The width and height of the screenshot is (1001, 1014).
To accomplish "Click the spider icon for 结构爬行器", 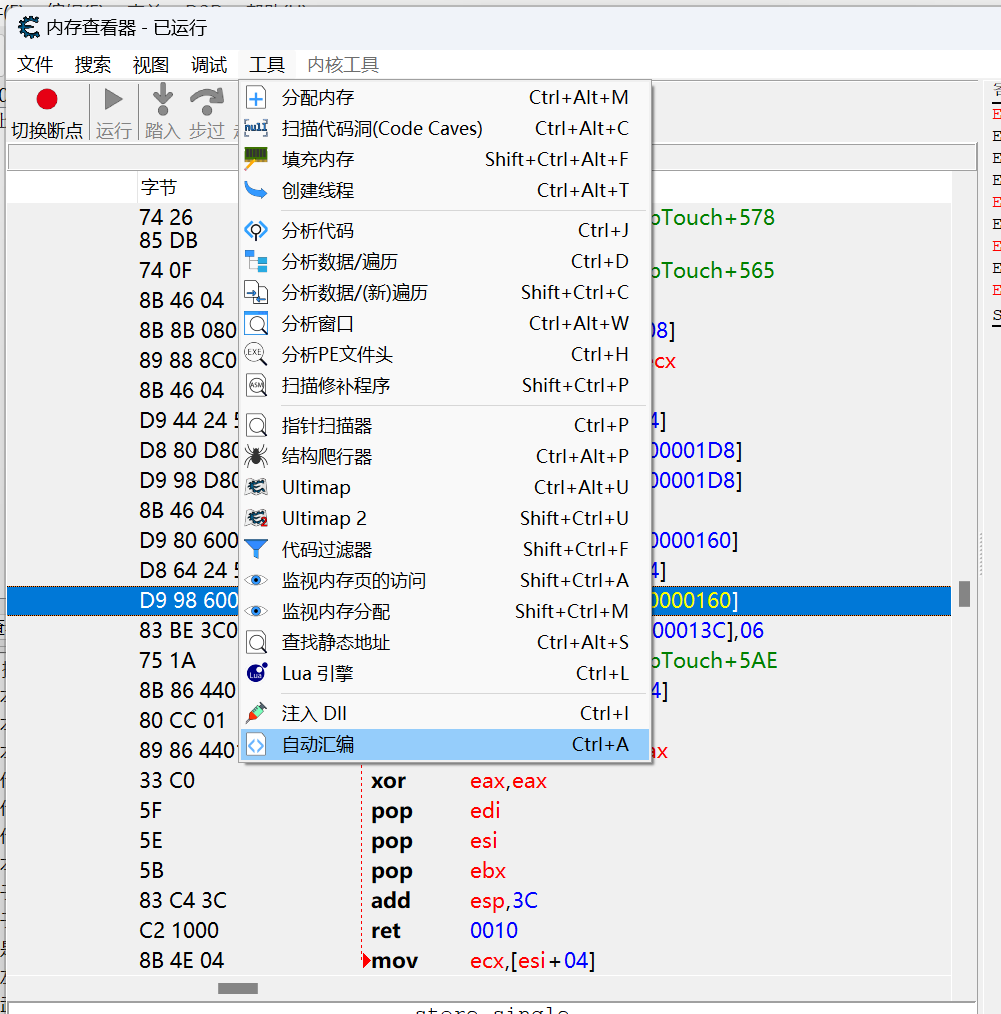I will [x=256, y=457].
